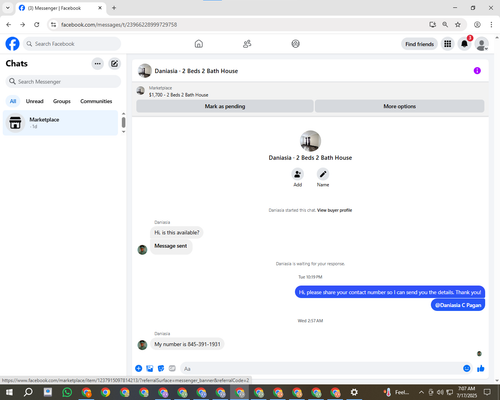This screenshot has height=400, width=500.
Task: Open the Marketplace chat entry
Action: 60,123
